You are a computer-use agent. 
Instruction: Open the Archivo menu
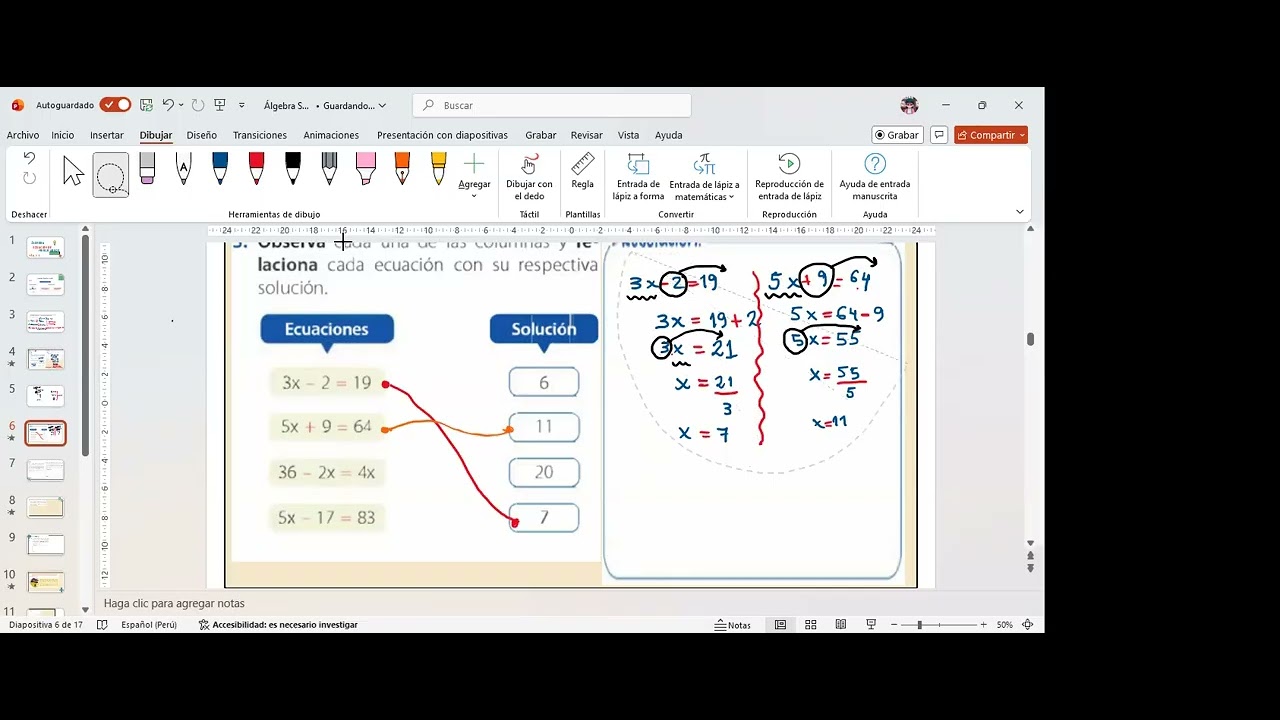tap(23, 135)
